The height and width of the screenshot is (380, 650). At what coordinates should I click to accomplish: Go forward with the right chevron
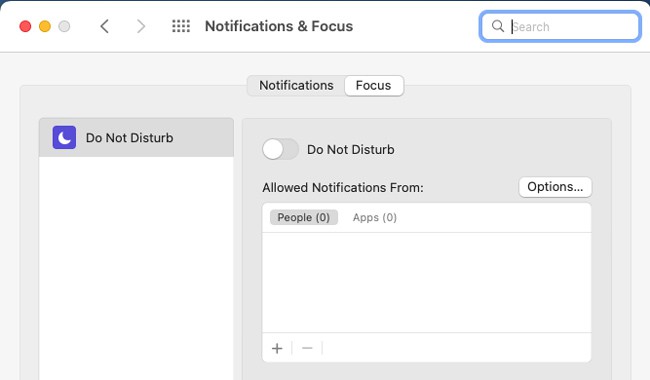coord(141,27)
